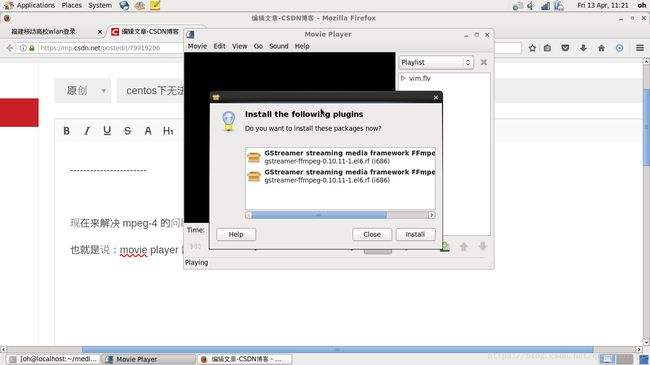The height and width of the screenshot is (365, 650).
Task: Select vim.flv in the playlist
Action: (x=420, y=78)
